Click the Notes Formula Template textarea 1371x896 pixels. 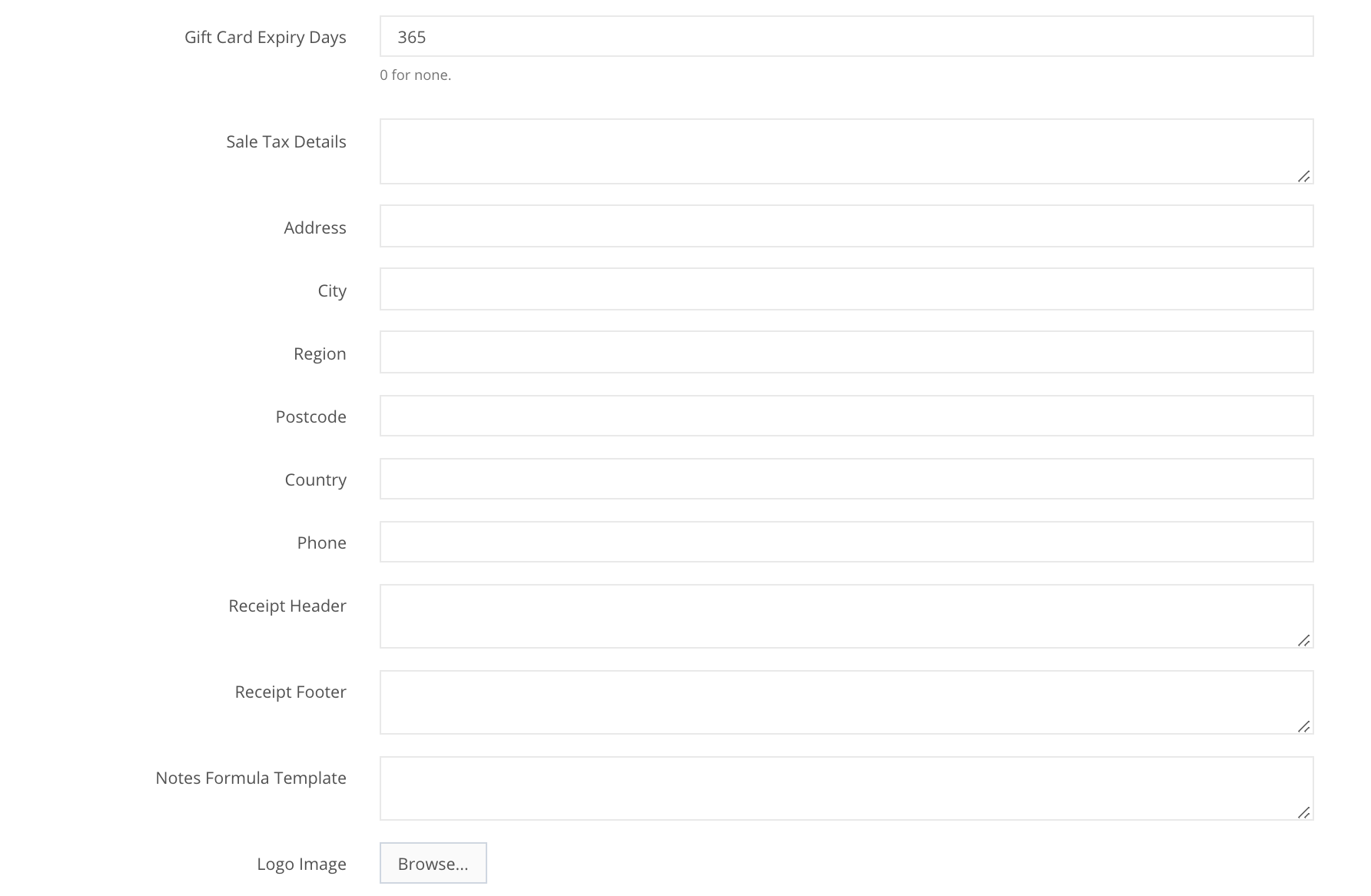click(846, 788)
